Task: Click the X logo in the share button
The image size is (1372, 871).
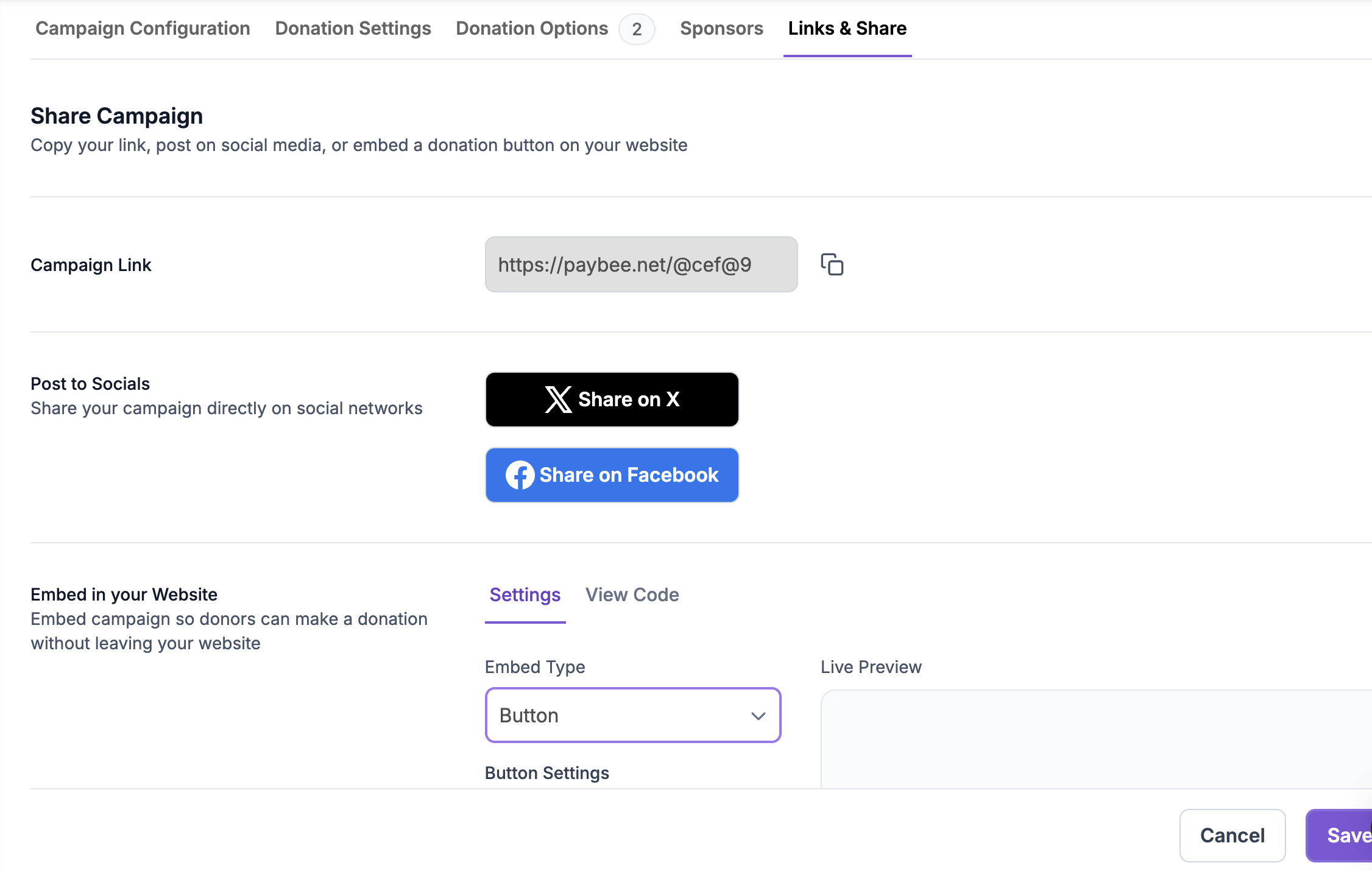Action: 557,400
